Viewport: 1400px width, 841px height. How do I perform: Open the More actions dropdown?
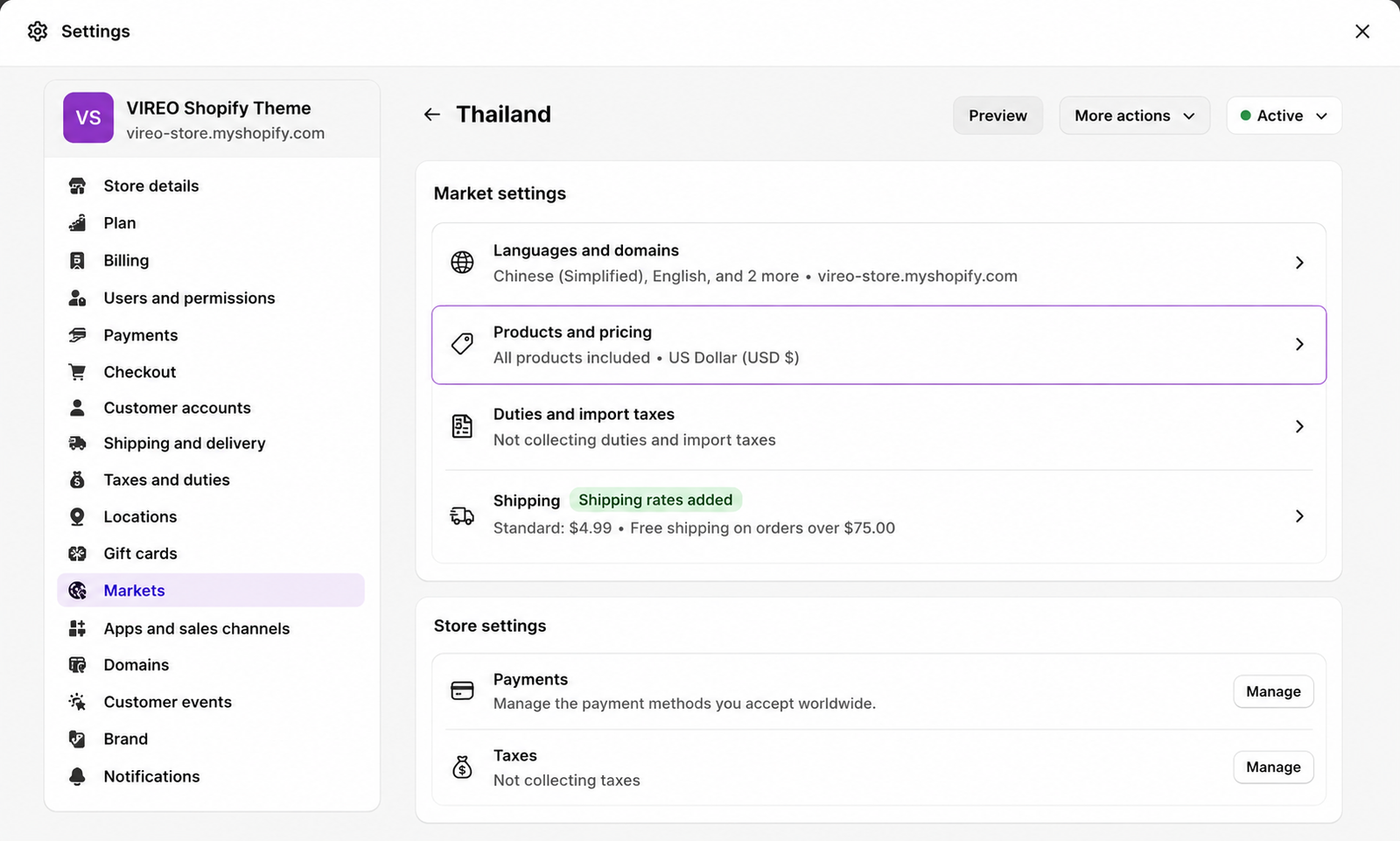tap(1135, 116)
